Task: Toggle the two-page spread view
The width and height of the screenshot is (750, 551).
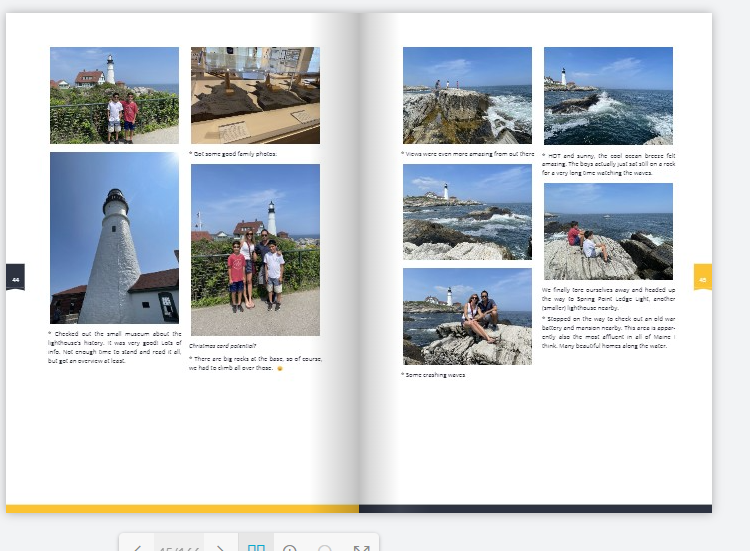Action: (x=257, y=546)
